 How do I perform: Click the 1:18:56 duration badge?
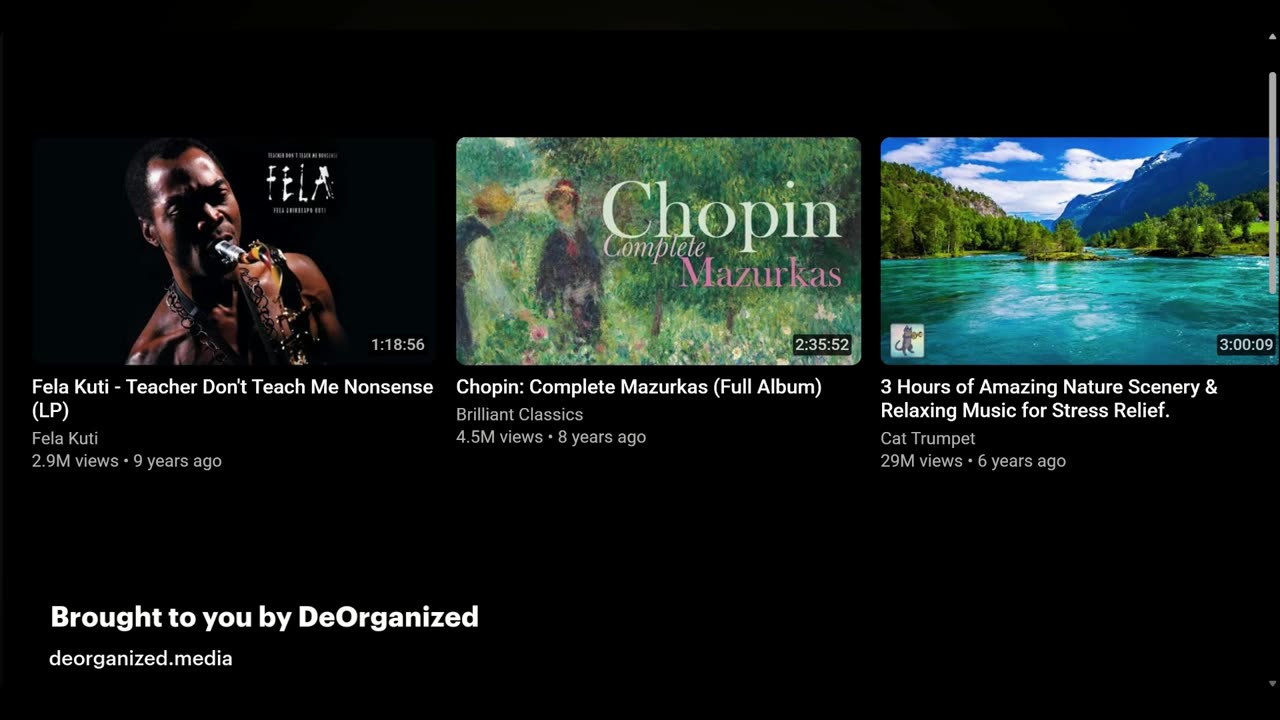[x=398, y=345]
